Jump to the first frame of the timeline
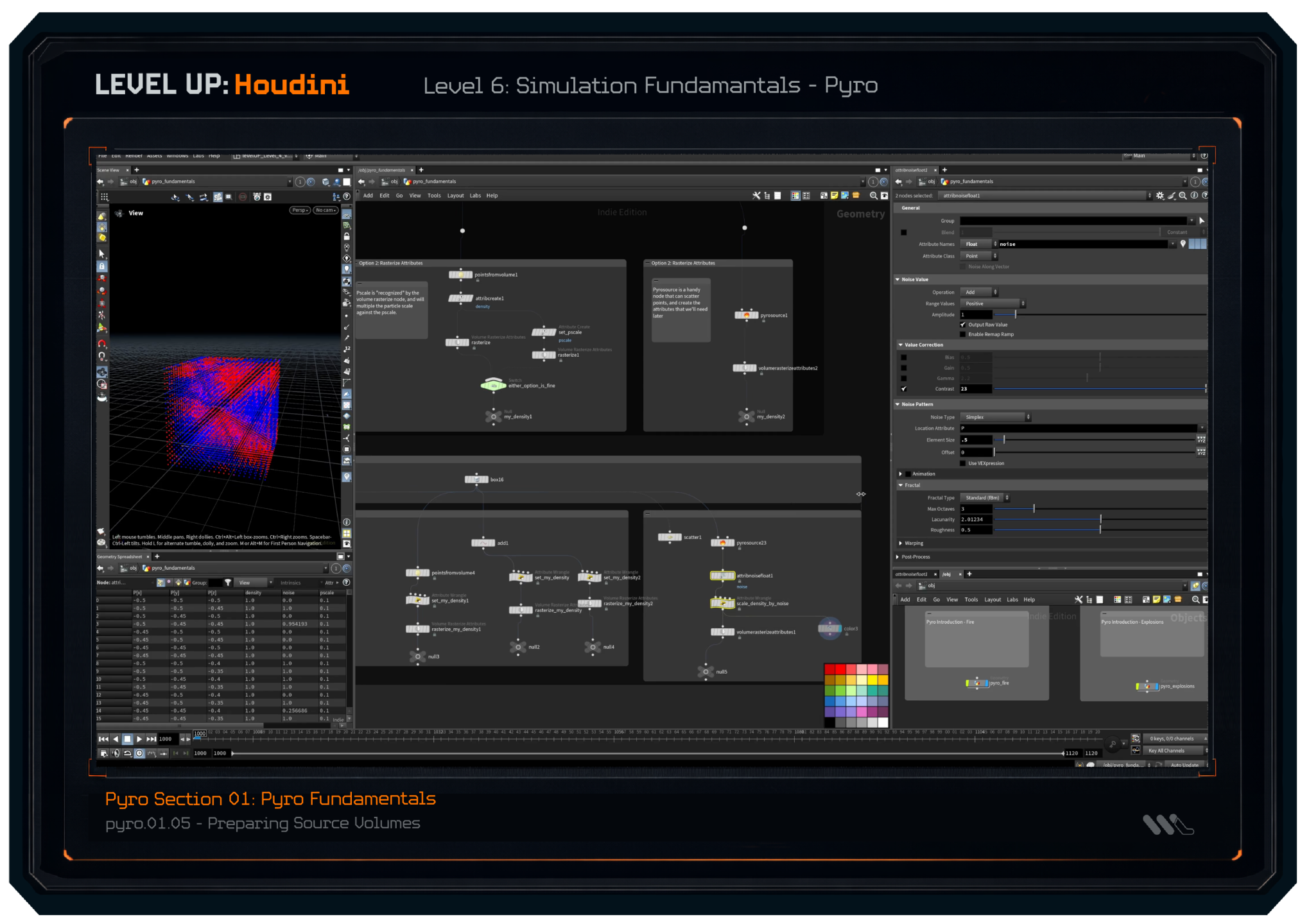The height and width of the screenshot is (924, 1302). 103,739
